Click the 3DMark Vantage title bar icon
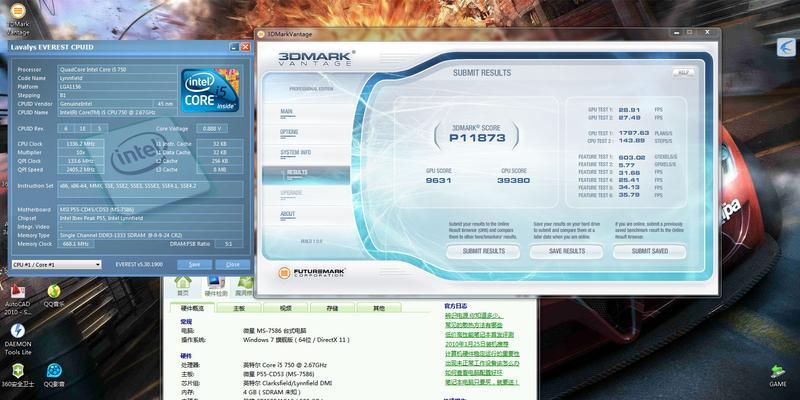This screenshot has width=800, height=400. point(261,34)
